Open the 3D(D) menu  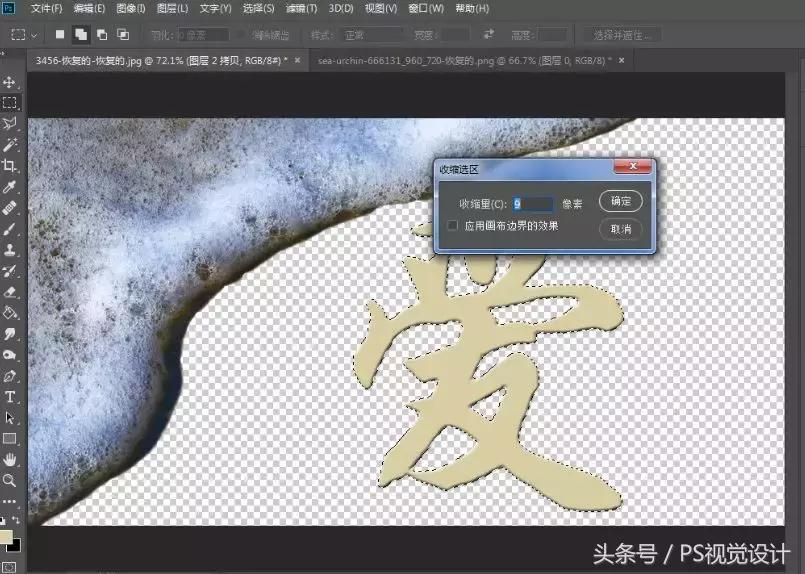coord(341,8)
